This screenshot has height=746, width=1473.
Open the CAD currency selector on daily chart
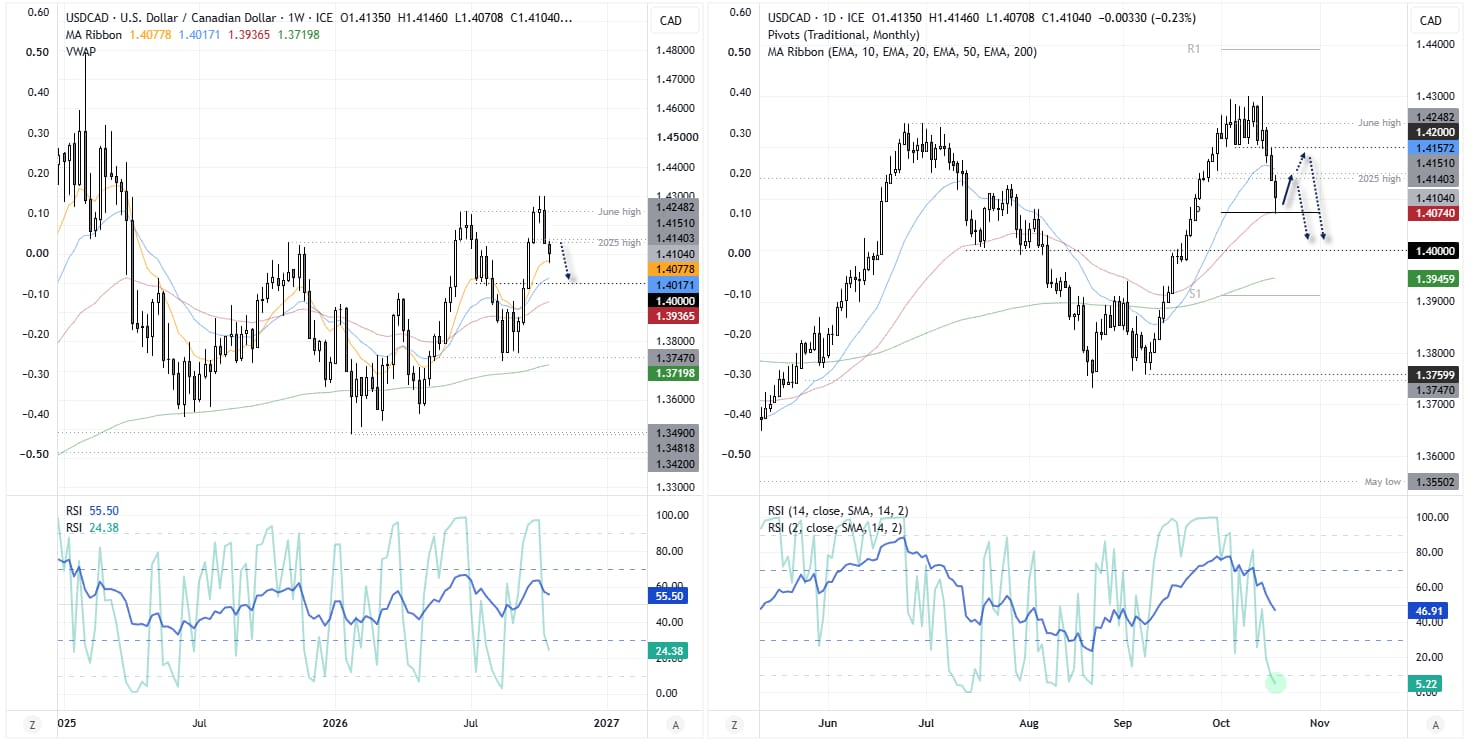1431,21
